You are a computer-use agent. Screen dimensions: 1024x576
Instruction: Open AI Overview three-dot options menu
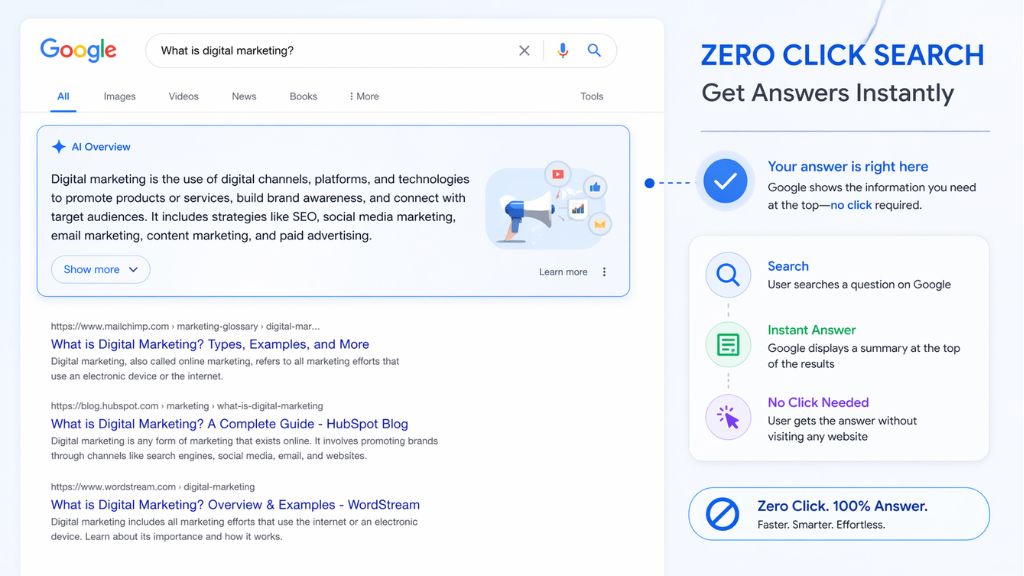click(x=604, y=272)
